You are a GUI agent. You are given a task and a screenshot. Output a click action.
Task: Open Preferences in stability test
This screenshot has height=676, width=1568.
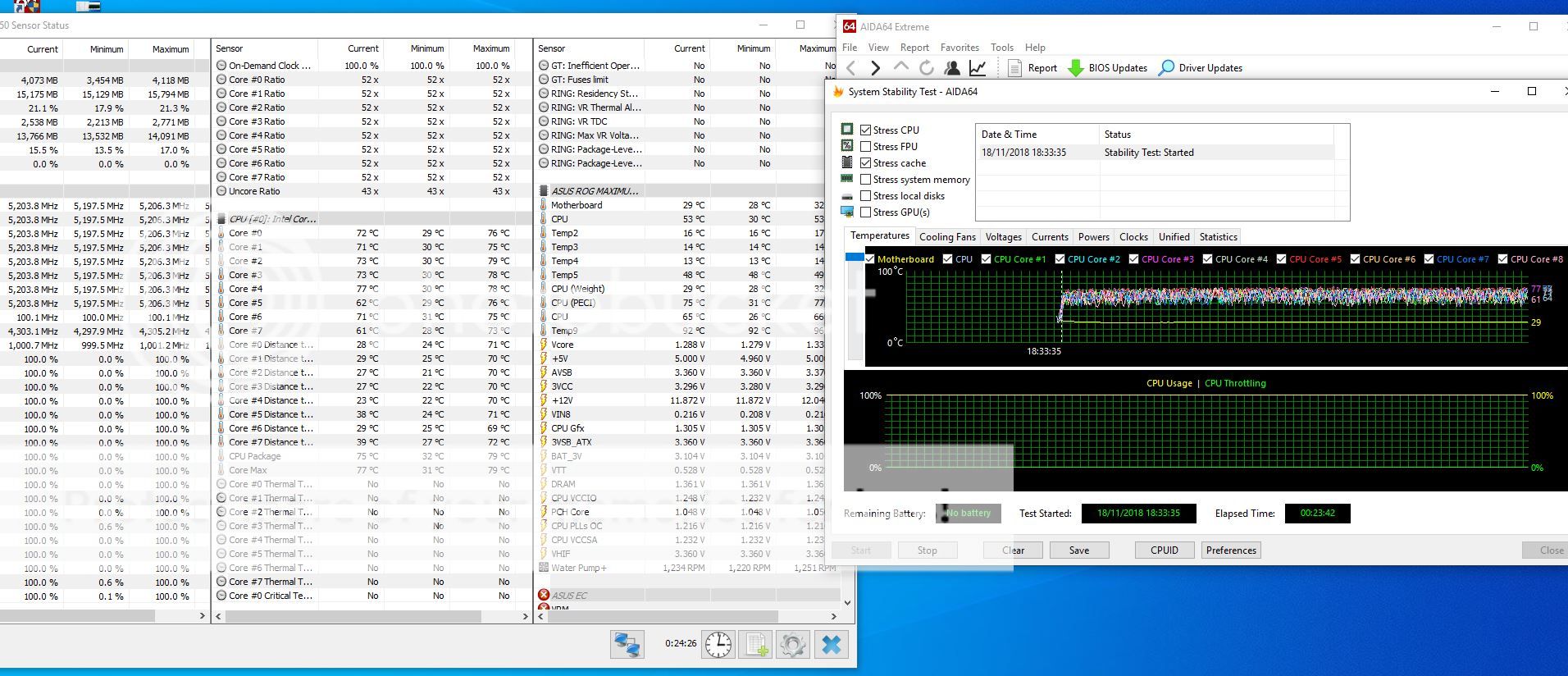click(x=1231, y=550)
